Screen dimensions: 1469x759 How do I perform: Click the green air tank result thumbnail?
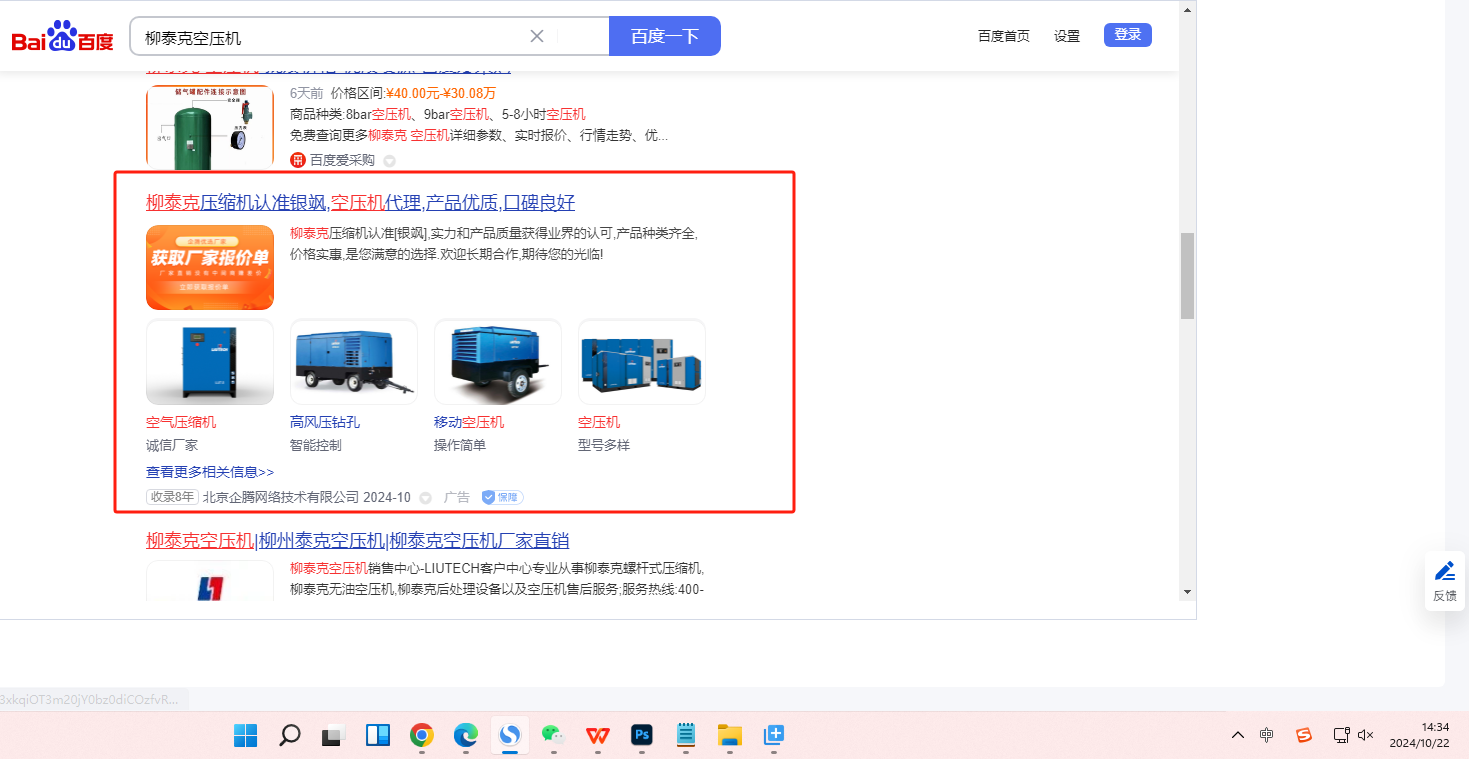click(210, 127)
